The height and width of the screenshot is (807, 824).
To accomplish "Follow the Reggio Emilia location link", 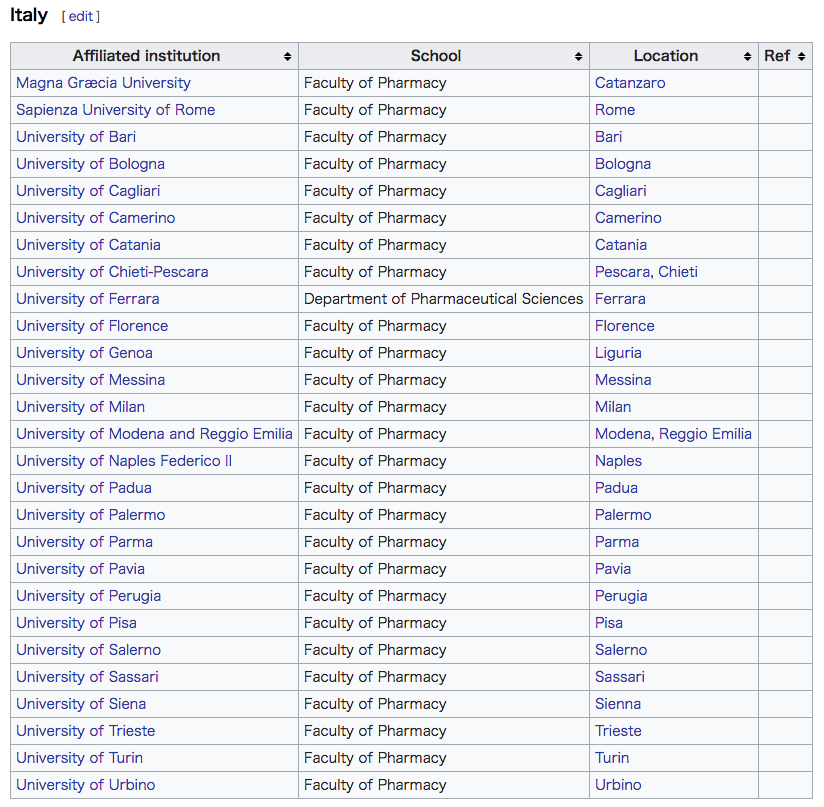I will 705,433.
